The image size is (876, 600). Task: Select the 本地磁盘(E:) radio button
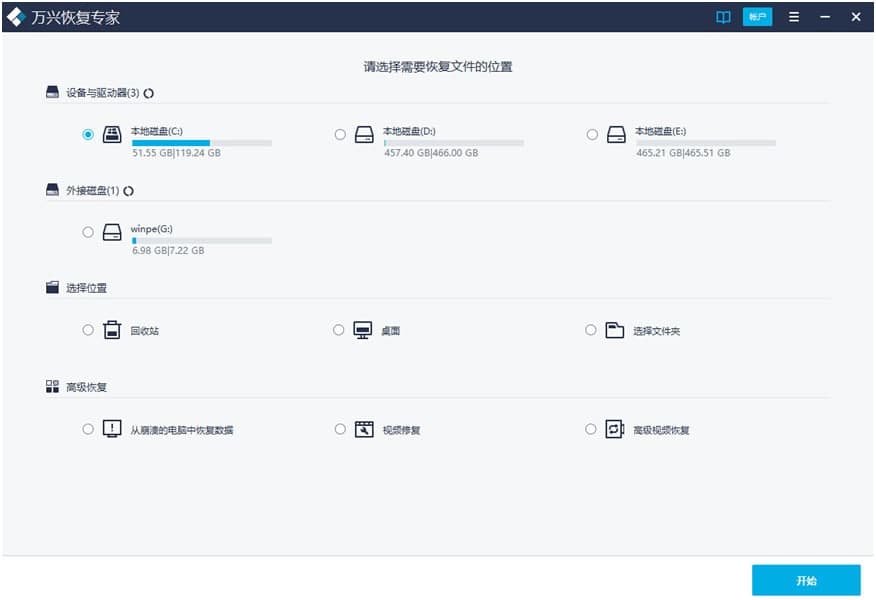pos(592,135)
